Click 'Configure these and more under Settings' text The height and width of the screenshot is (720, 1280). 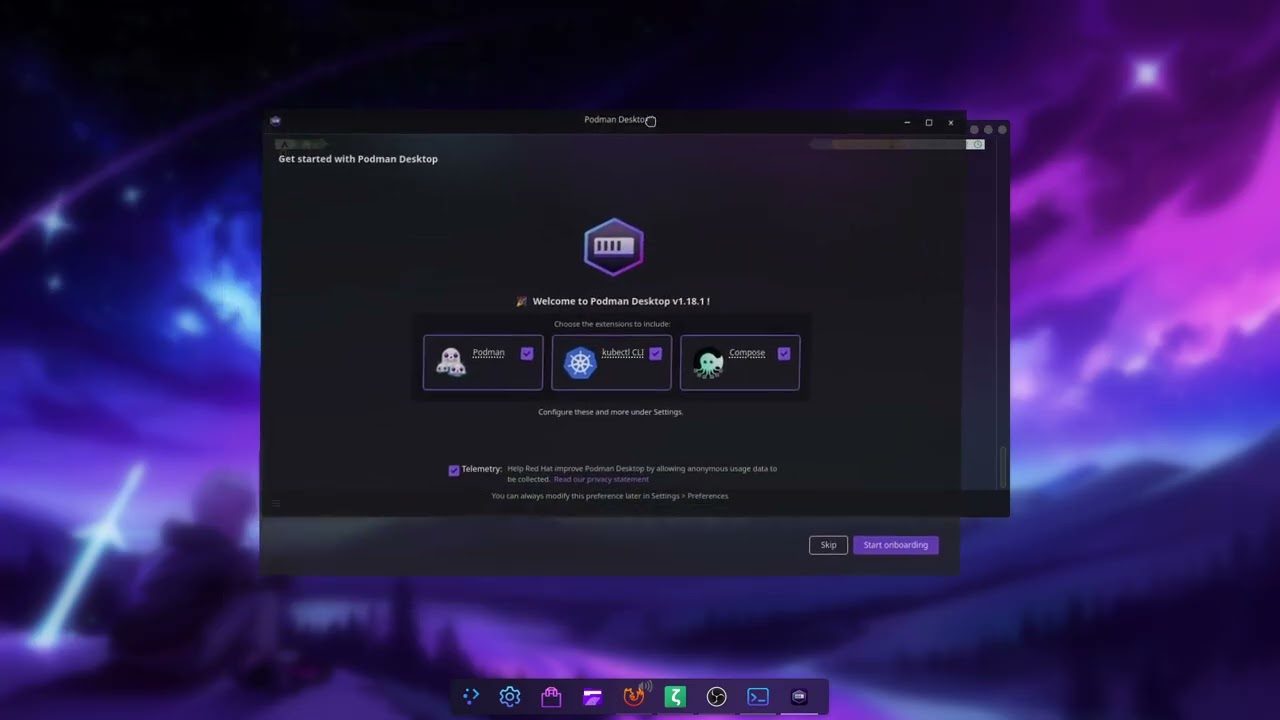(610, 412)
